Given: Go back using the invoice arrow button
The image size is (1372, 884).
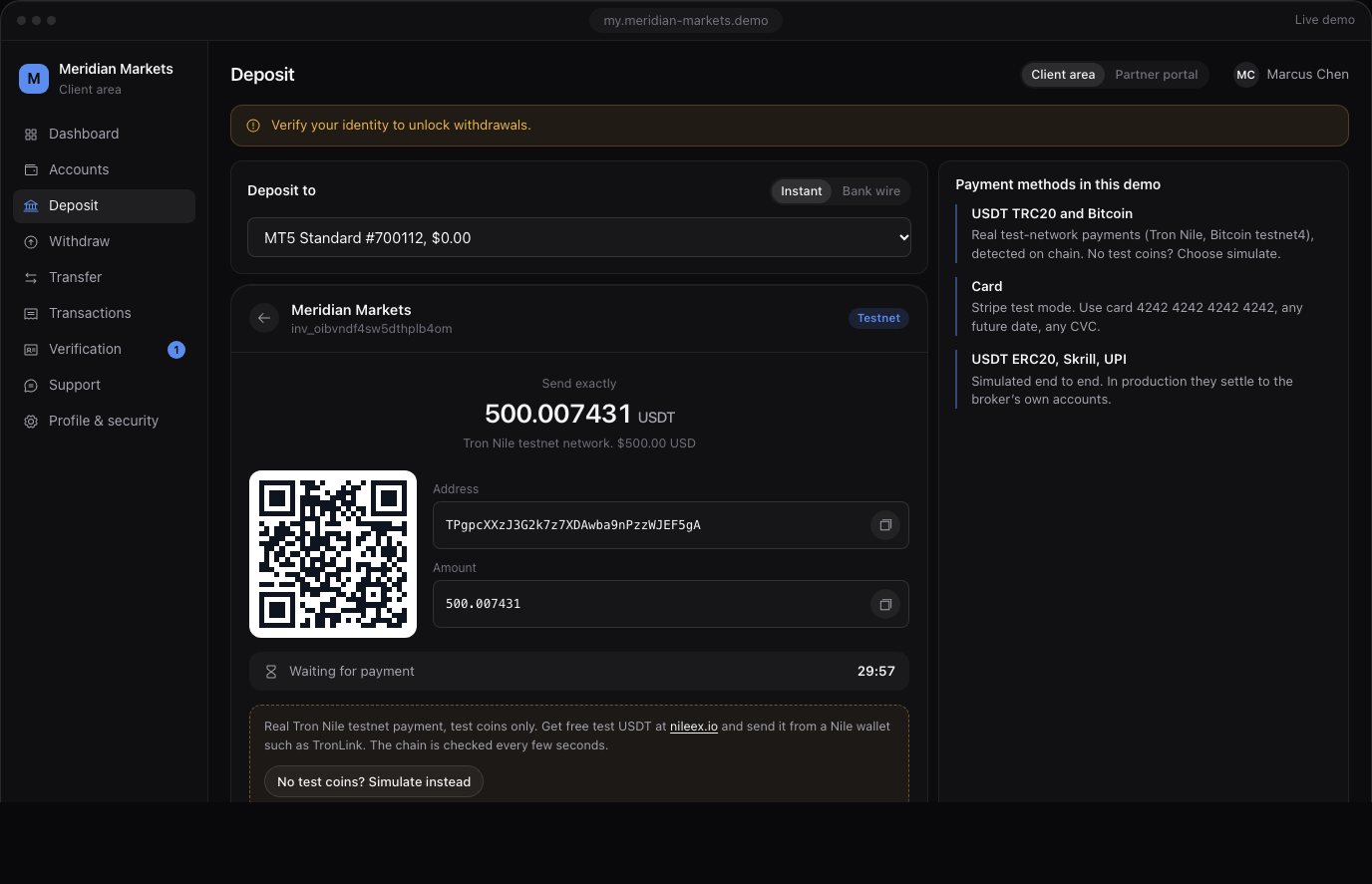Looking at the screenshot, I should pyautogui.click(x=264, y=318).
